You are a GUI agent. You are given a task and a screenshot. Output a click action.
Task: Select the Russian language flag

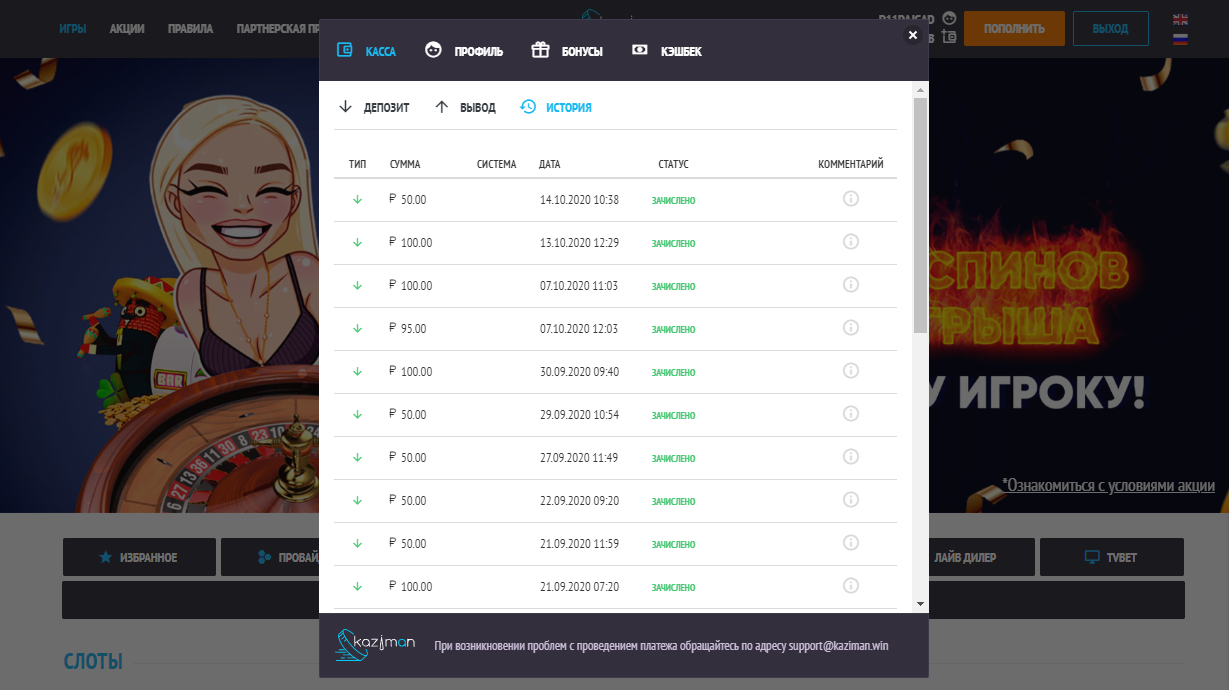click(1180, 38)
